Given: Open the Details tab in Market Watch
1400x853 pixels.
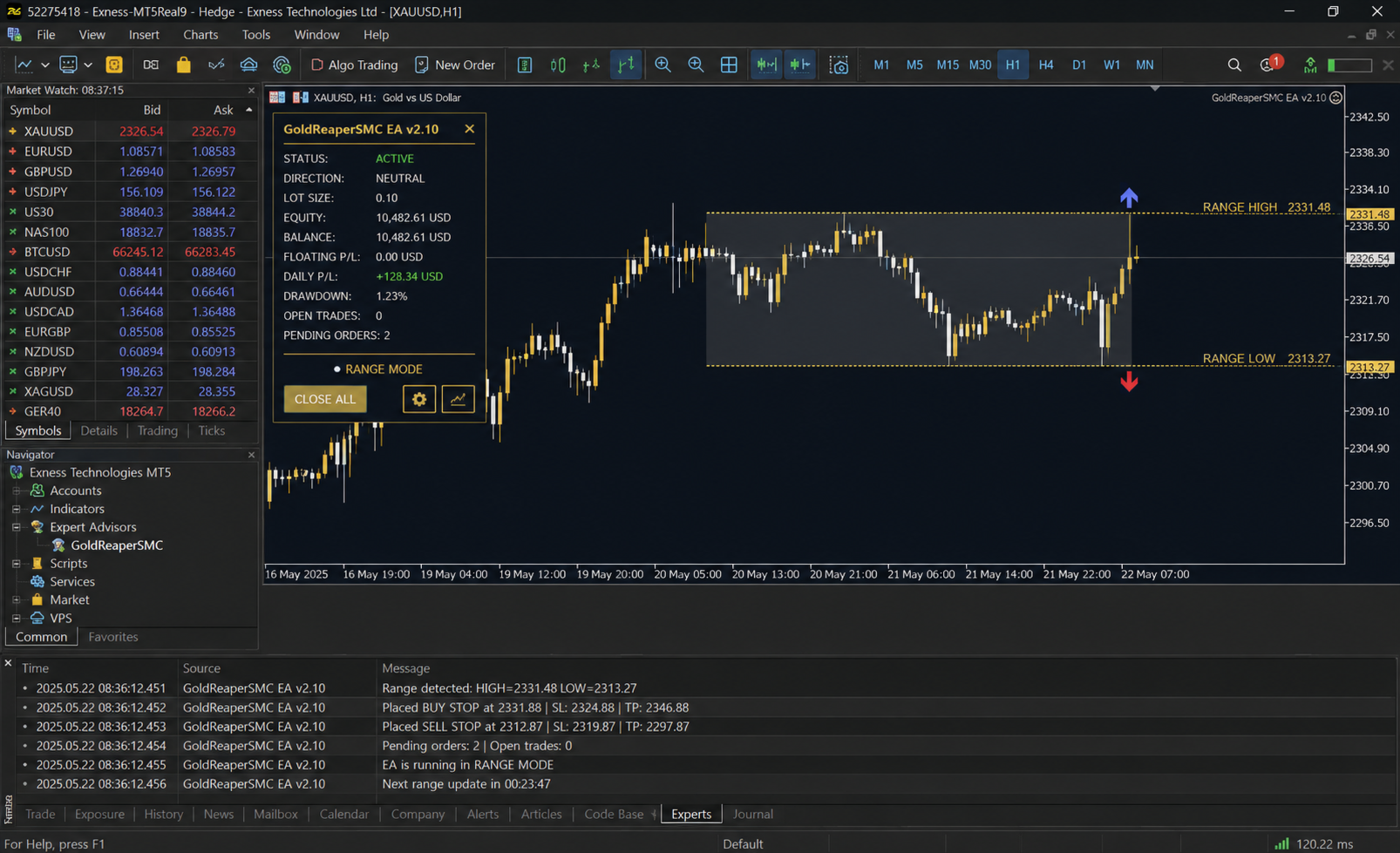Looking at the screenshot, I should tap(99, 430).
